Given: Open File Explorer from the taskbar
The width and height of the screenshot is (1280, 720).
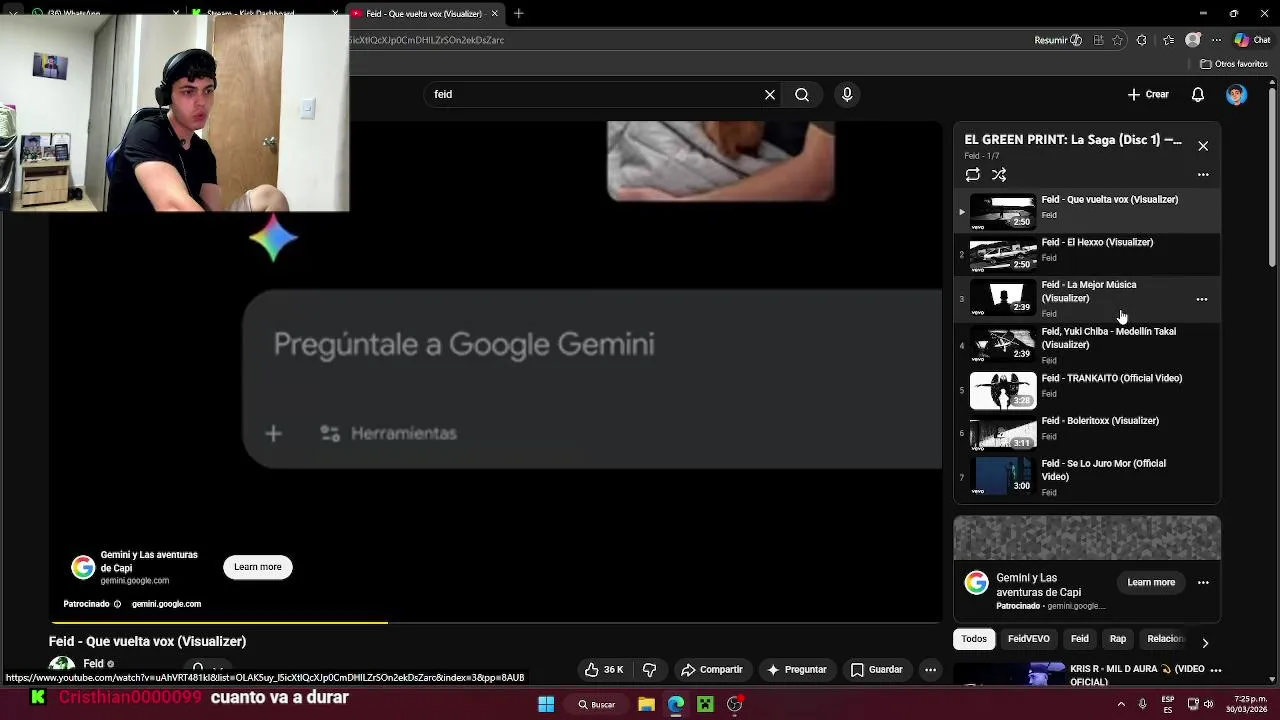Looking at the screenshot, I should click(646, 704).
